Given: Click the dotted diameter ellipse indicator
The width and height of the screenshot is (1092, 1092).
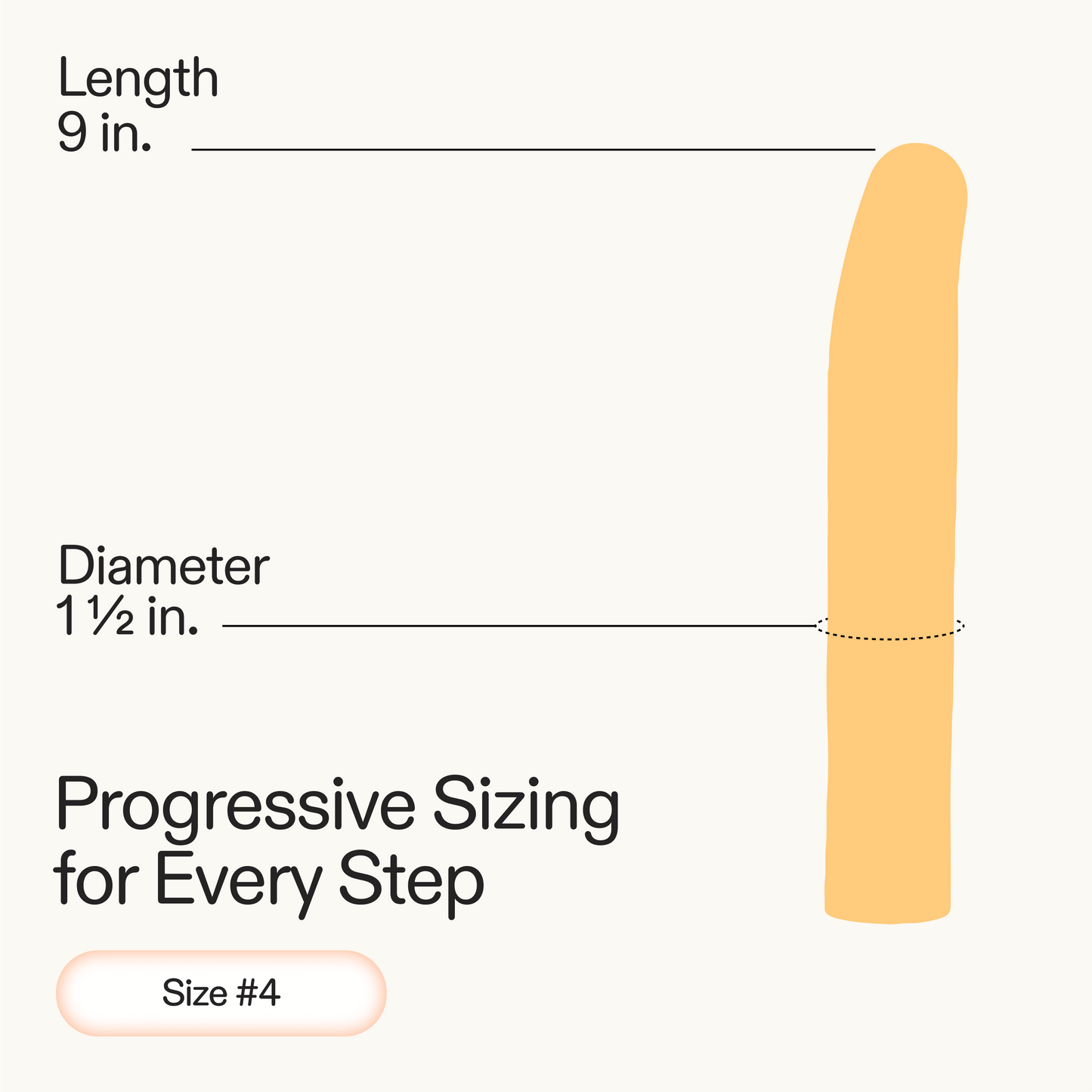Looking at the screenshot, I should 890,638.
